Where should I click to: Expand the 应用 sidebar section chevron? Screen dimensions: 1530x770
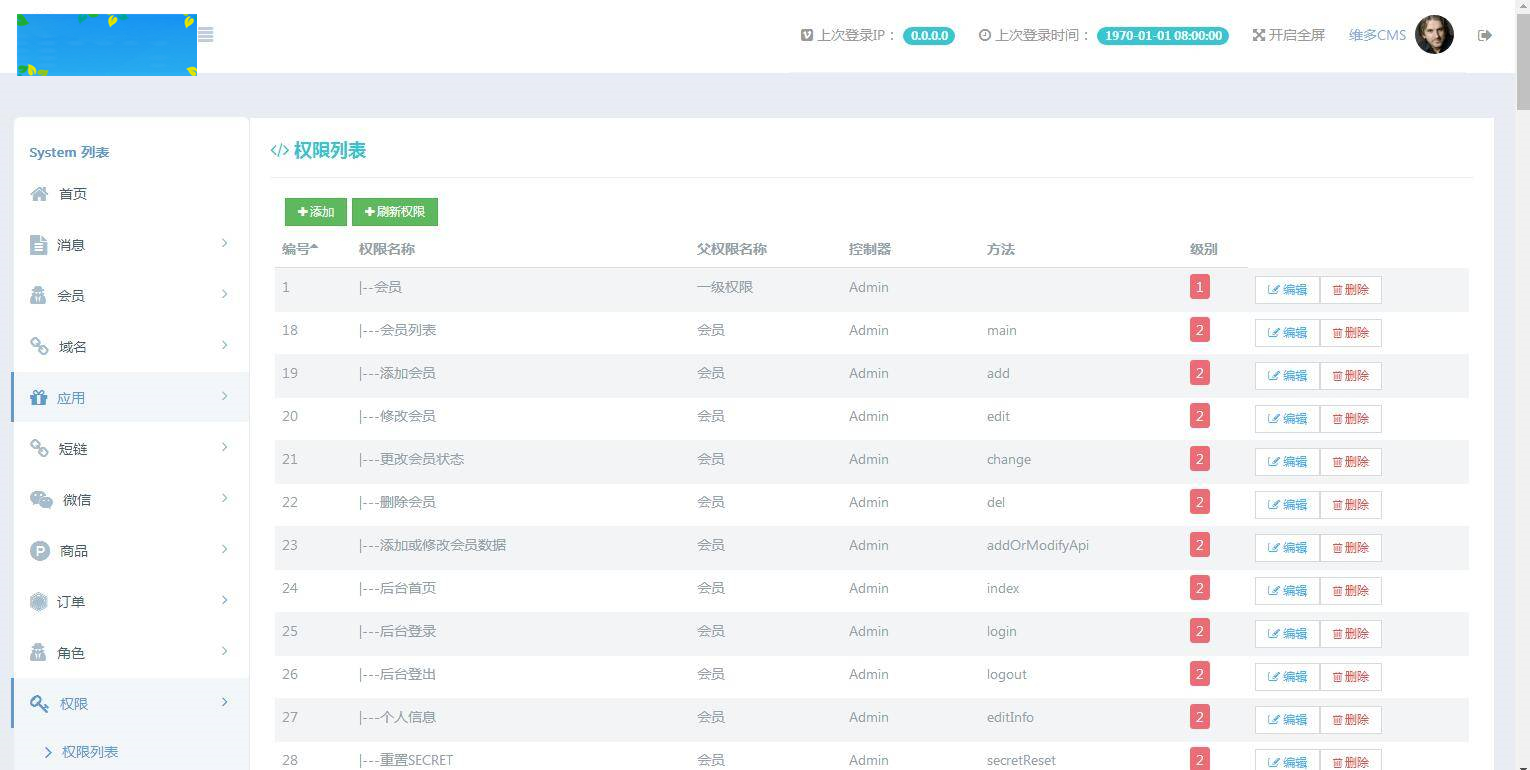point(224,396)
